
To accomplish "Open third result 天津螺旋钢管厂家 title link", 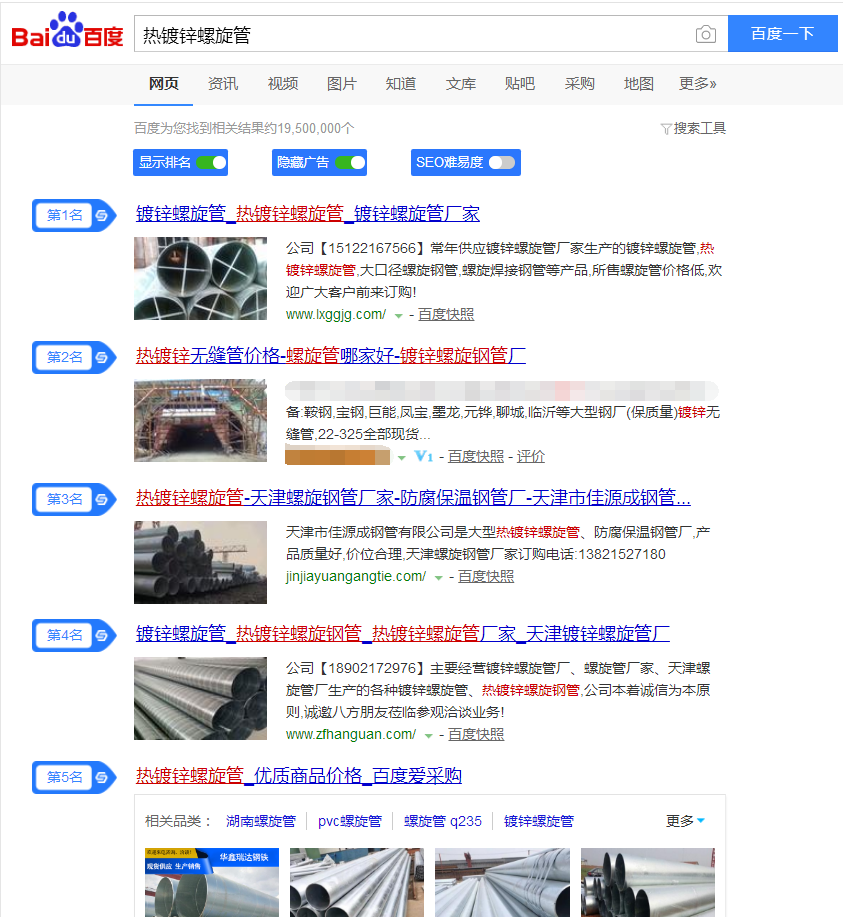I will [413, 498].
